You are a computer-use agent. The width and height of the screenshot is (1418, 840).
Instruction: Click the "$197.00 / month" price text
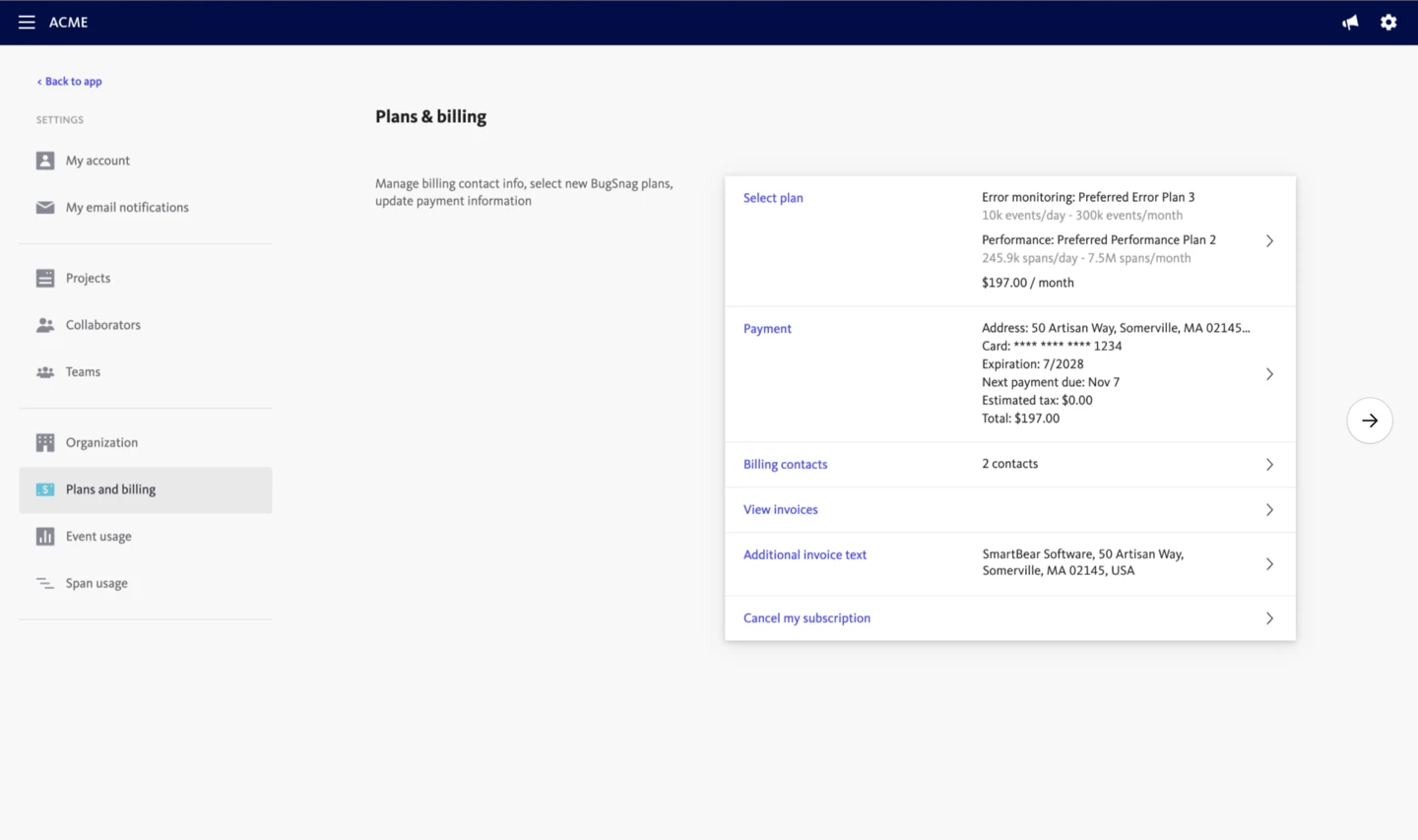pos(1027,283)
